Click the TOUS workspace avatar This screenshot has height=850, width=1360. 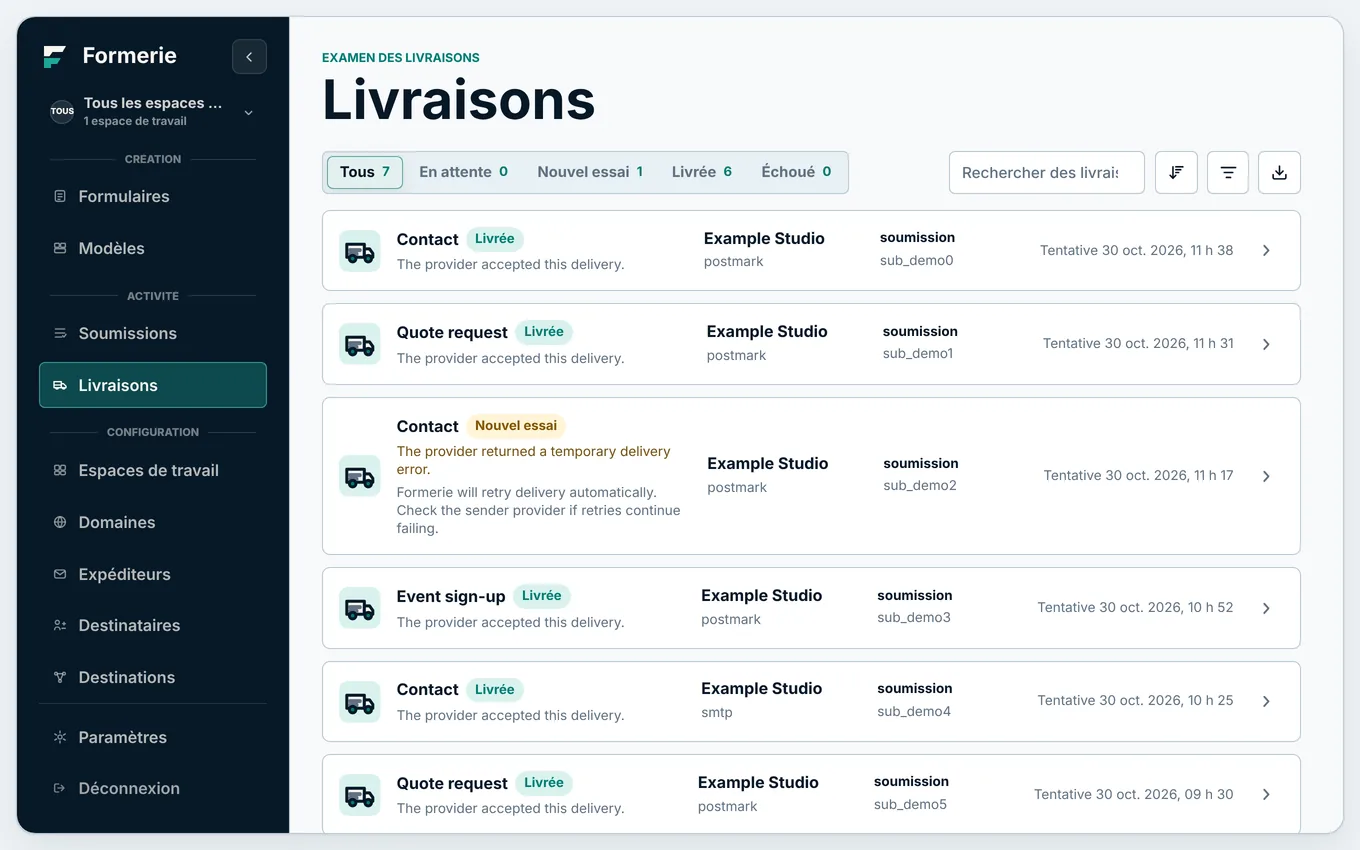coord(62,112)
